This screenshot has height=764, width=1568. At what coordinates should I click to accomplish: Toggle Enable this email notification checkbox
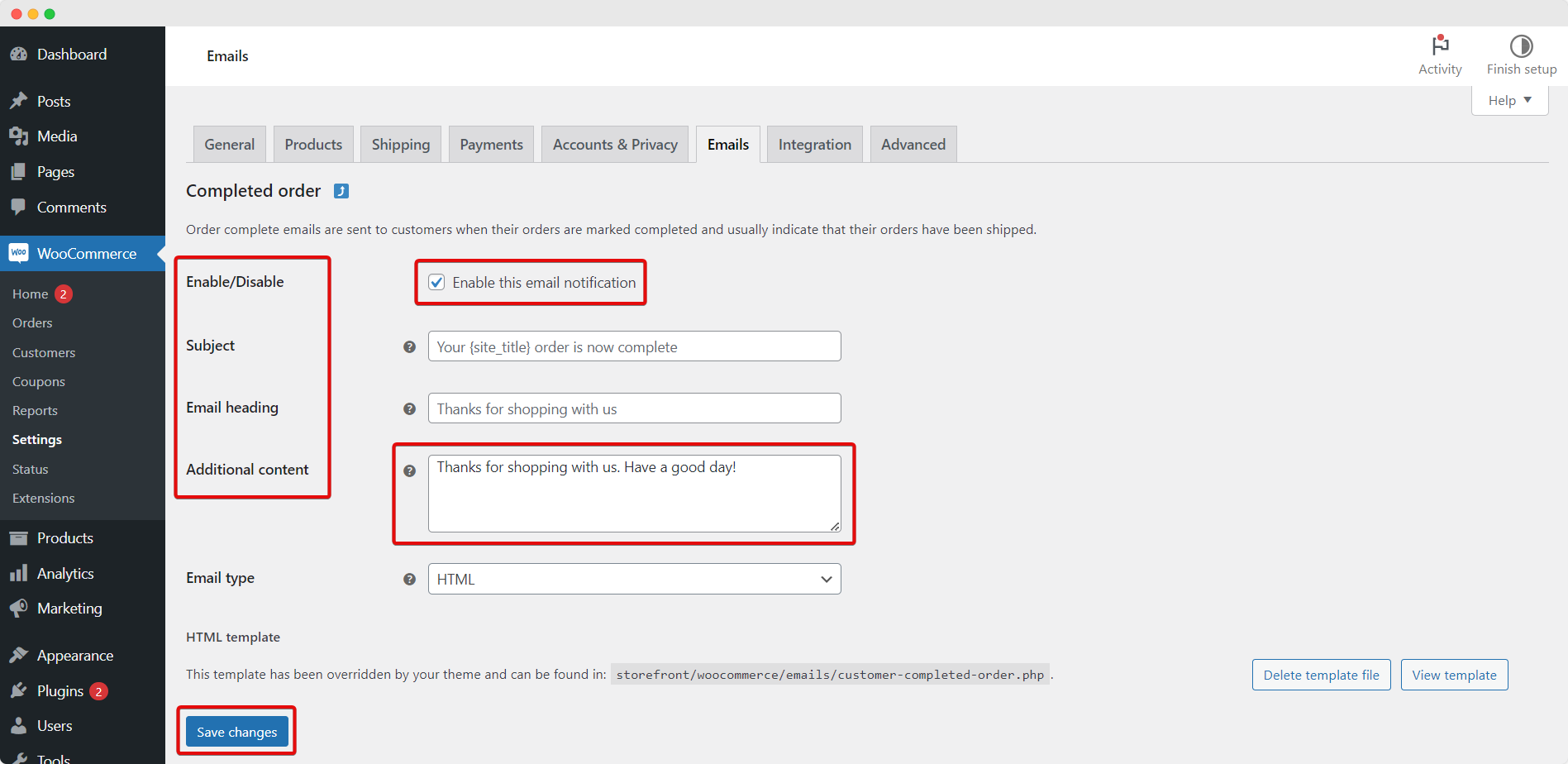click(x=436, y=283)
